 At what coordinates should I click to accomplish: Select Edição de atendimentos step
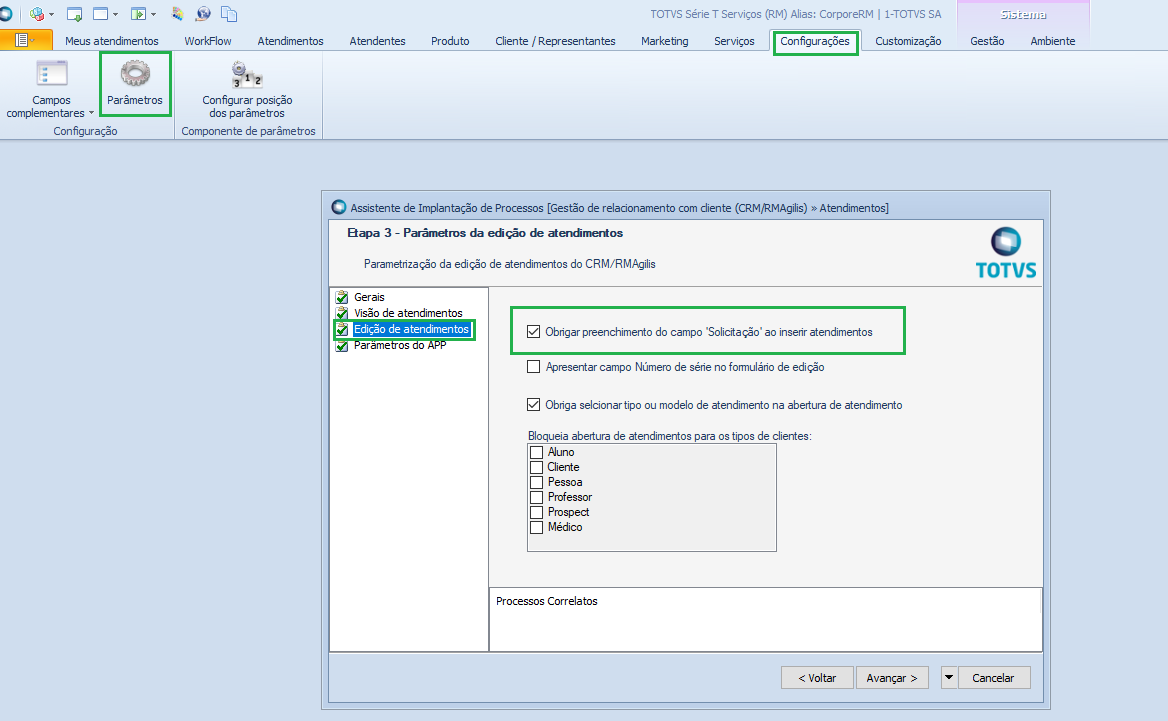(x=411, y=329)
